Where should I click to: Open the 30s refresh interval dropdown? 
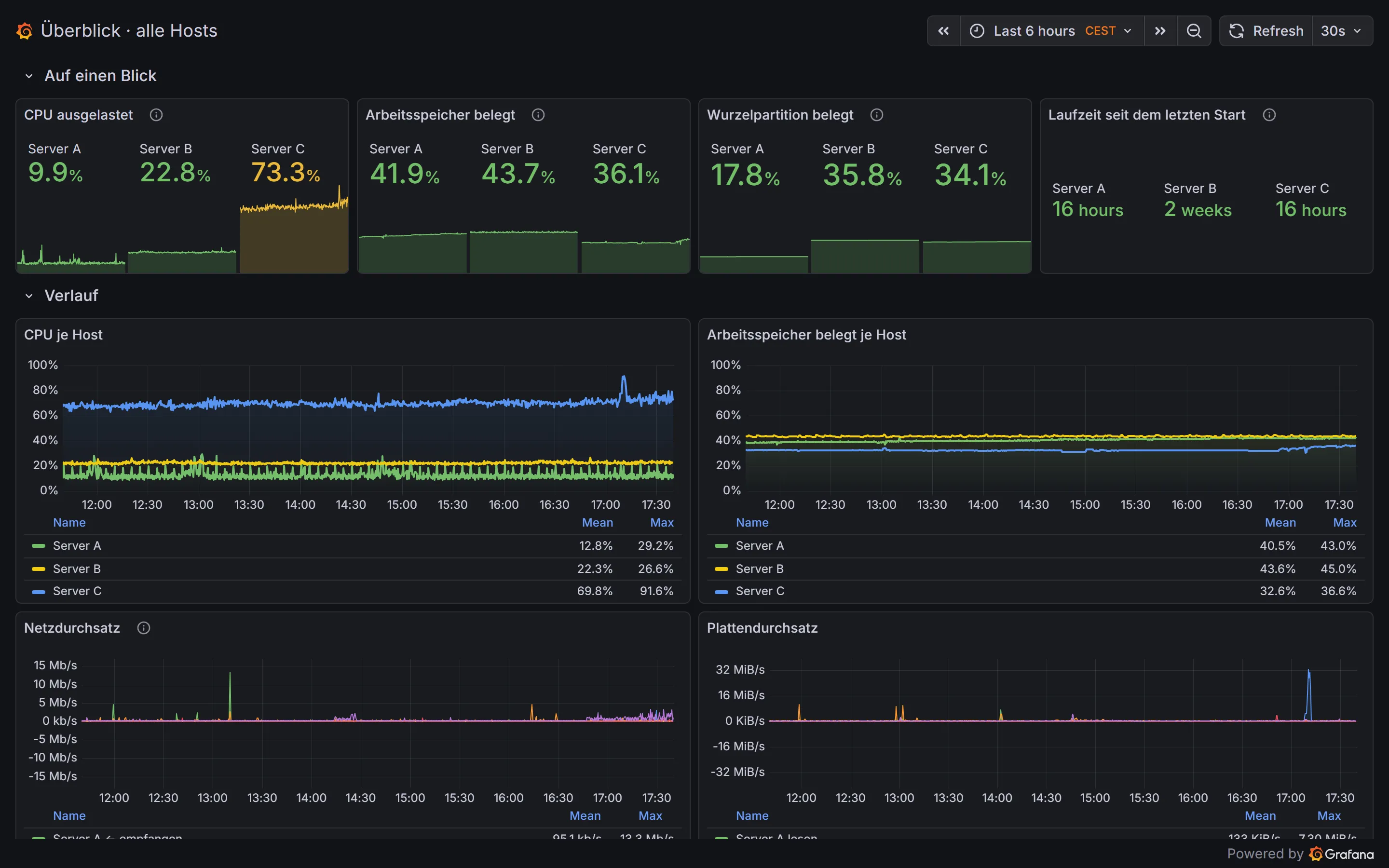[x=1342, y=31]
